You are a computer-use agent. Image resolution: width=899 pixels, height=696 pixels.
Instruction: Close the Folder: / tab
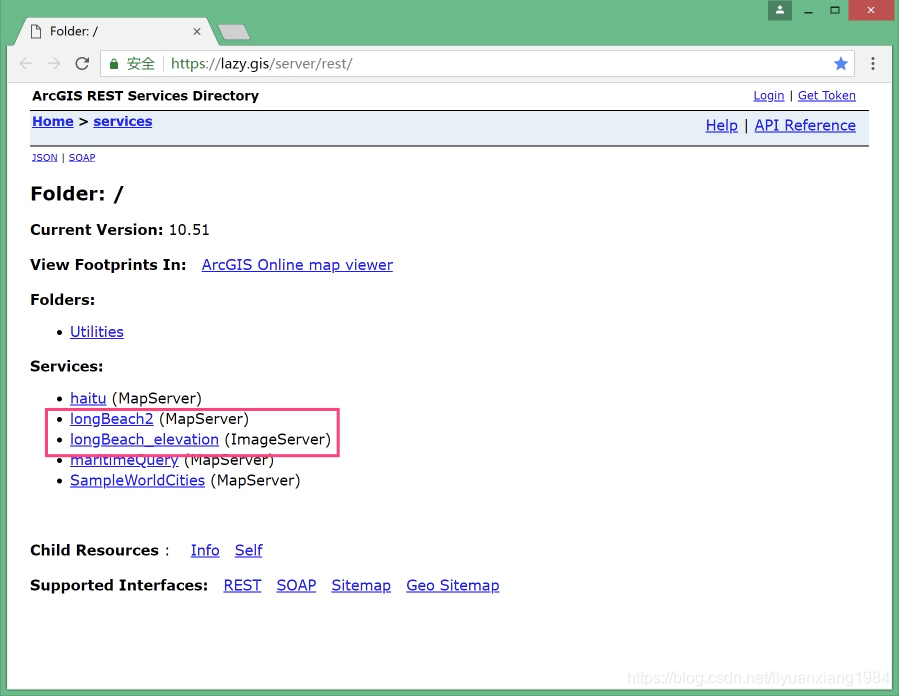click(197, 31)
